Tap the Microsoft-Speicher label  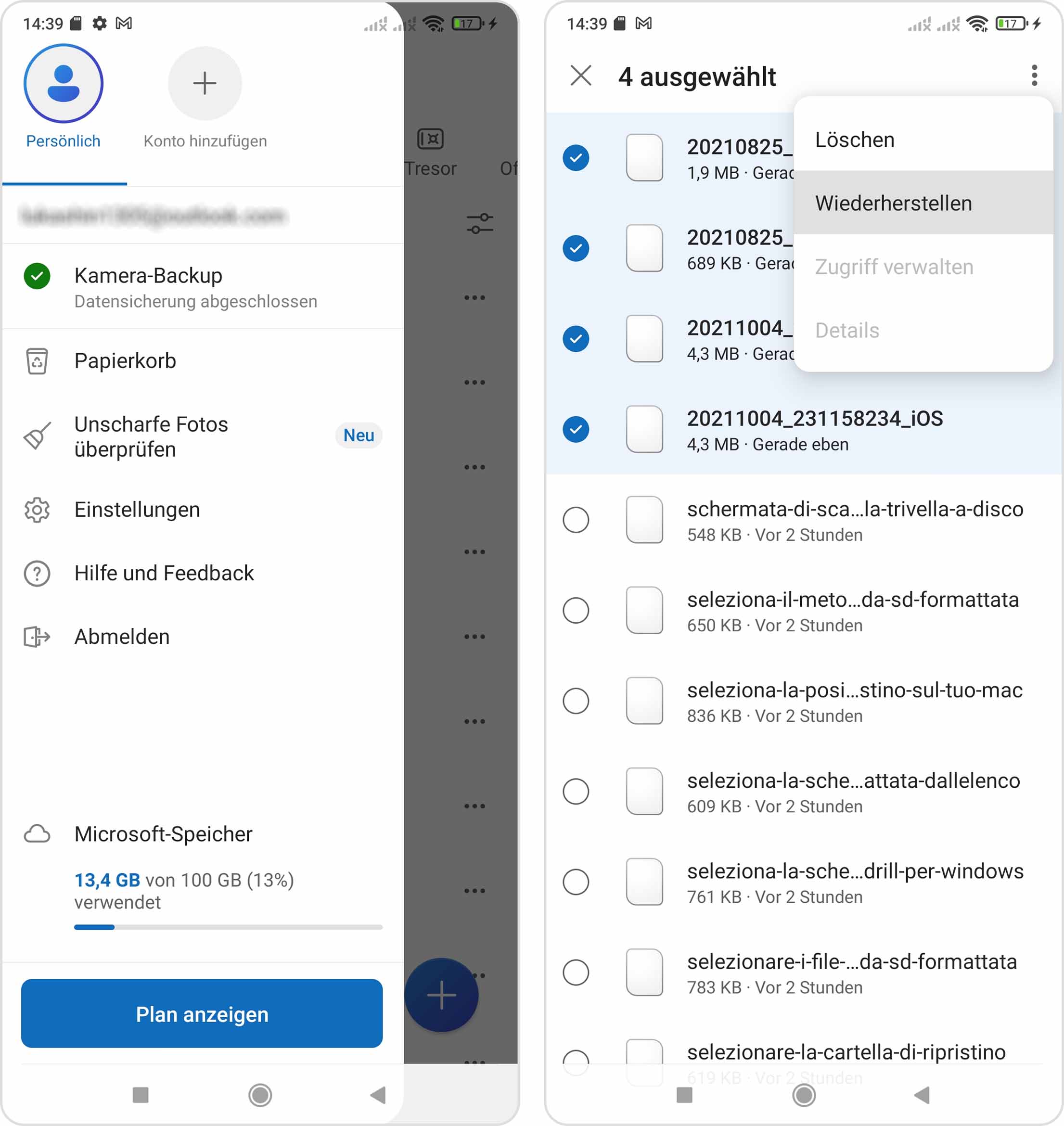[163, 834]
